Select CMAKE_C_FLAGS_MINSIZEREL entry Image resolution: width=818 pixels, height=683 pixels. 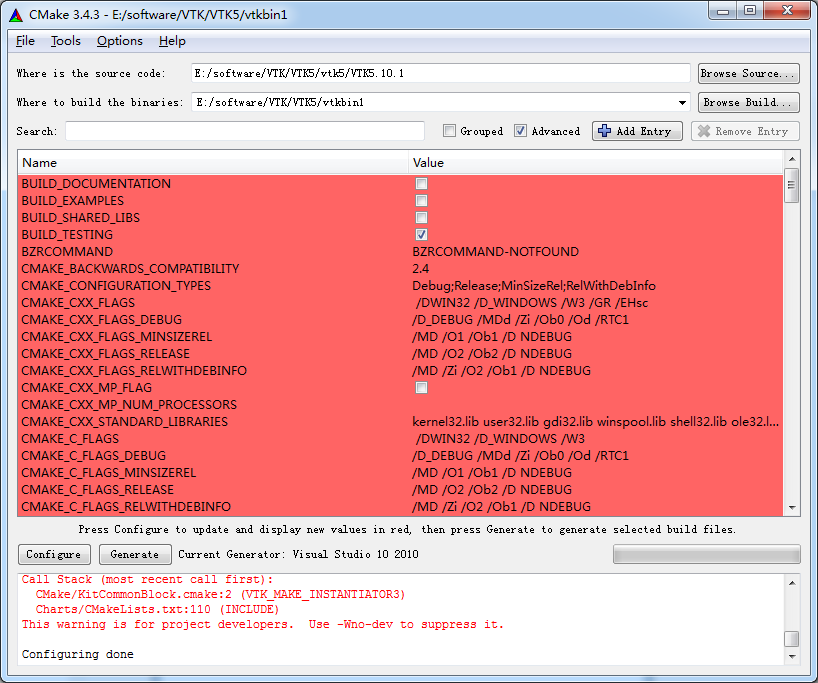tap(109, 473)
